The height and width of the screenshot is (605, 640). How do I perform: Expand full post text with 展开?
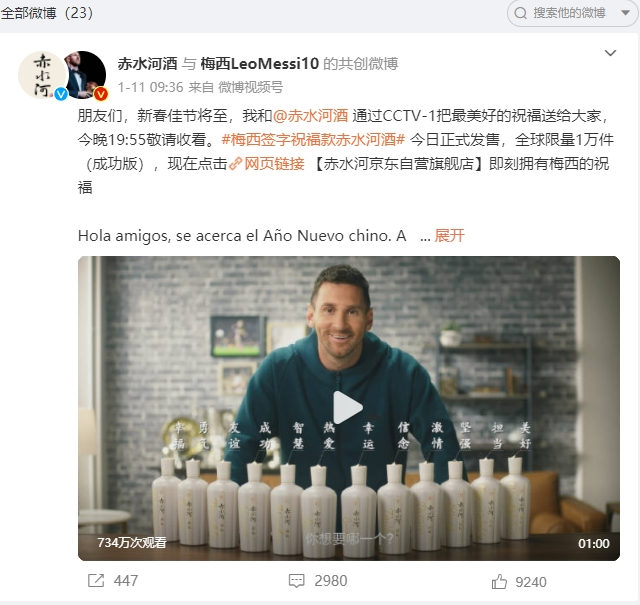click(449, 236)
